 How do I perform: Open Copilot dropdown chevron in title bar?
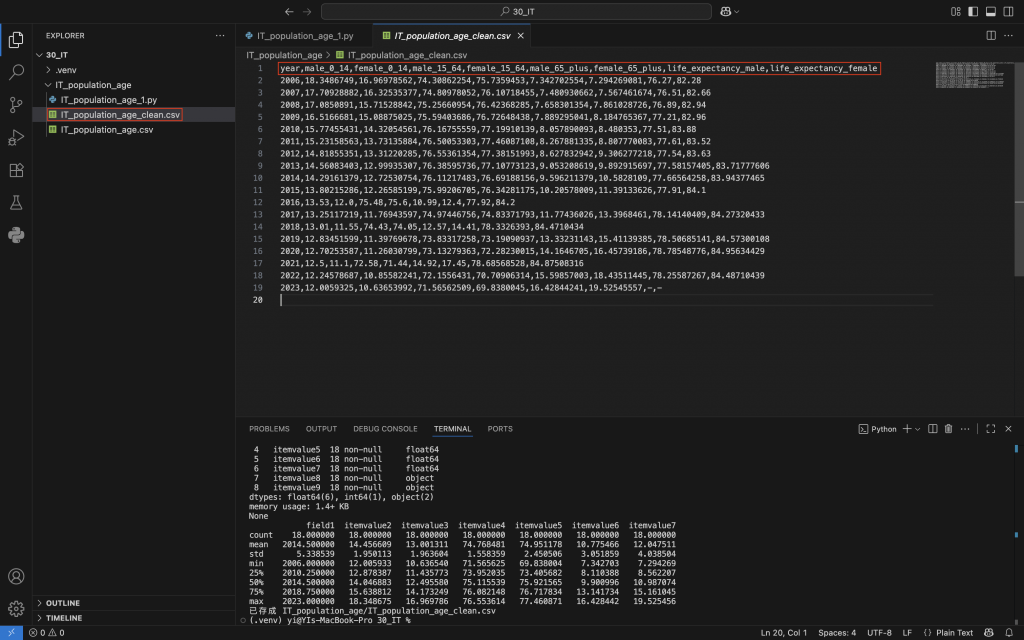737,12
